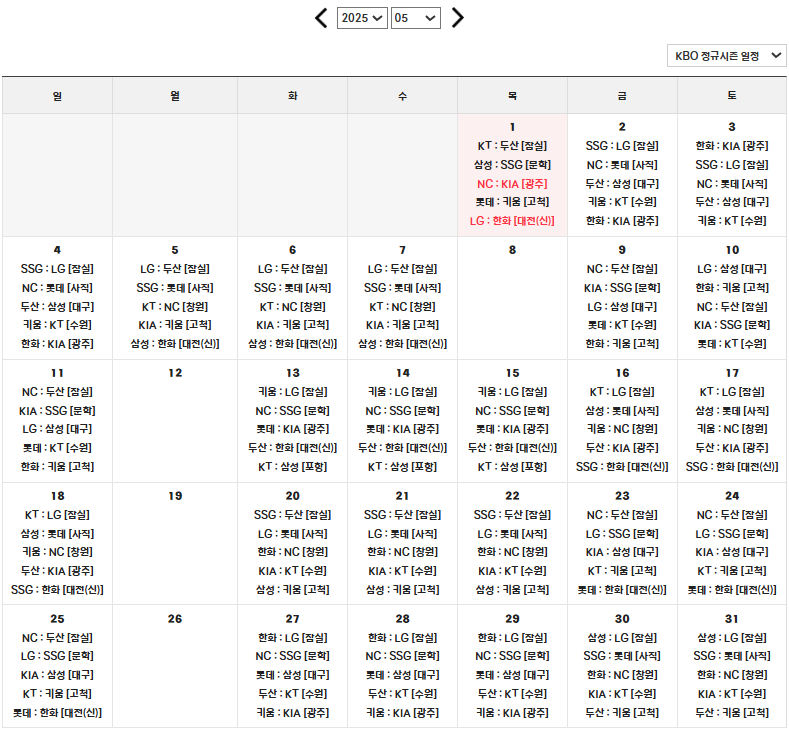Select 키움 : NC [창원] on May 17

point(732,429)
